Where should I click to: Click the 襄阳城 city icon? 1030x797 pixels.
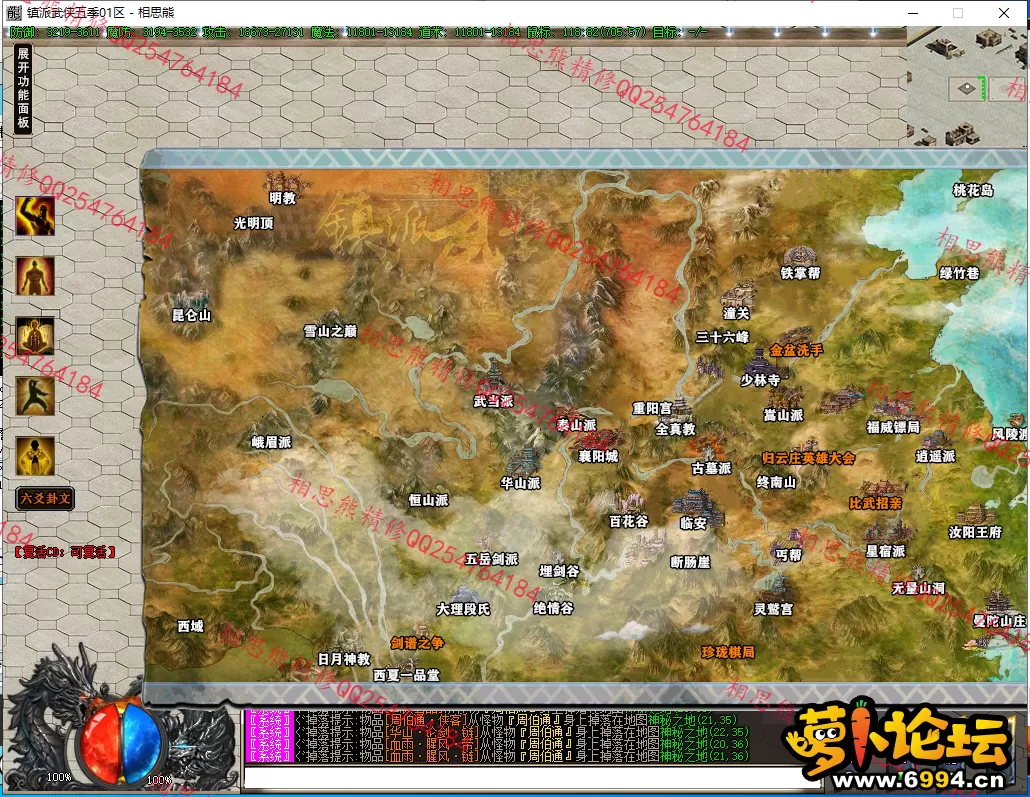(x=602, y=438)
